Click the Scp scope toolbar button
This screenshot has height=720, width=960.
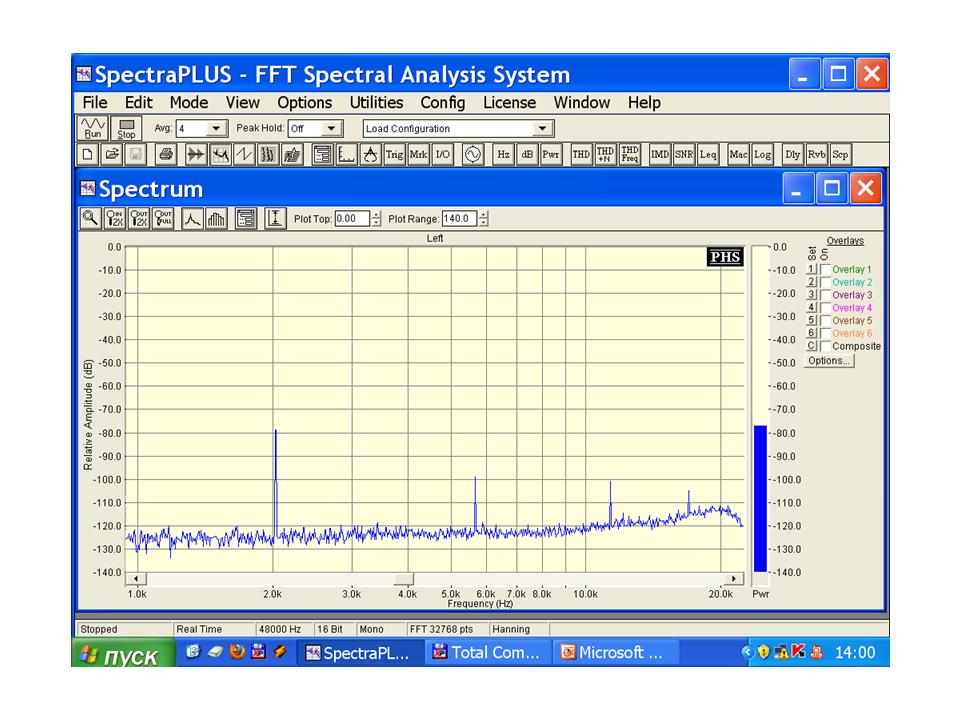841,154
